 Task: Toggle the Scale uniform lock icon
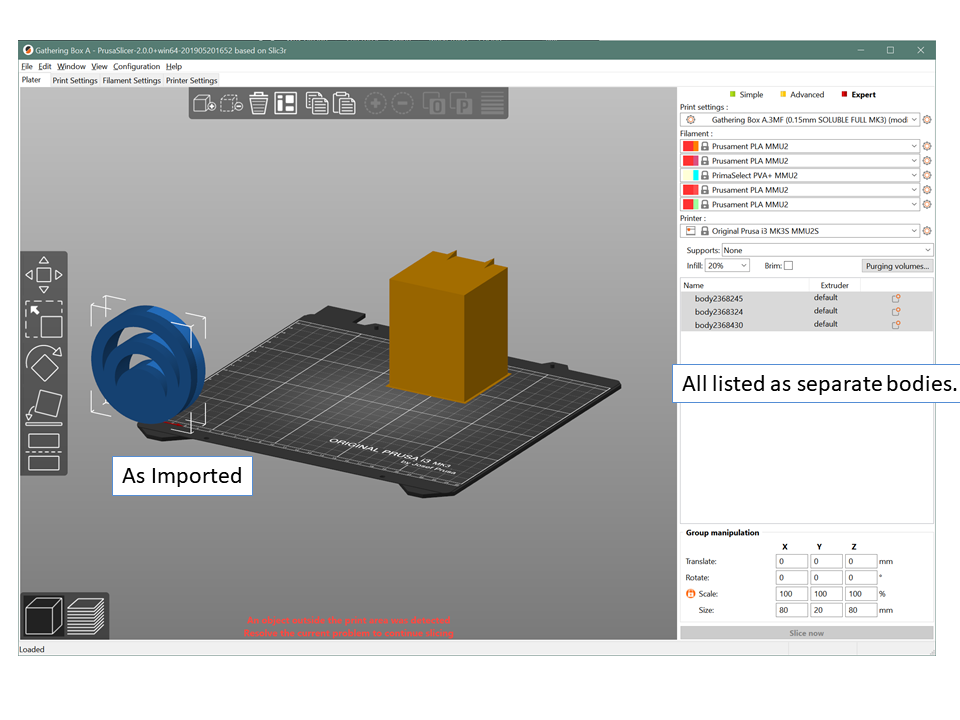pos(691,594)
